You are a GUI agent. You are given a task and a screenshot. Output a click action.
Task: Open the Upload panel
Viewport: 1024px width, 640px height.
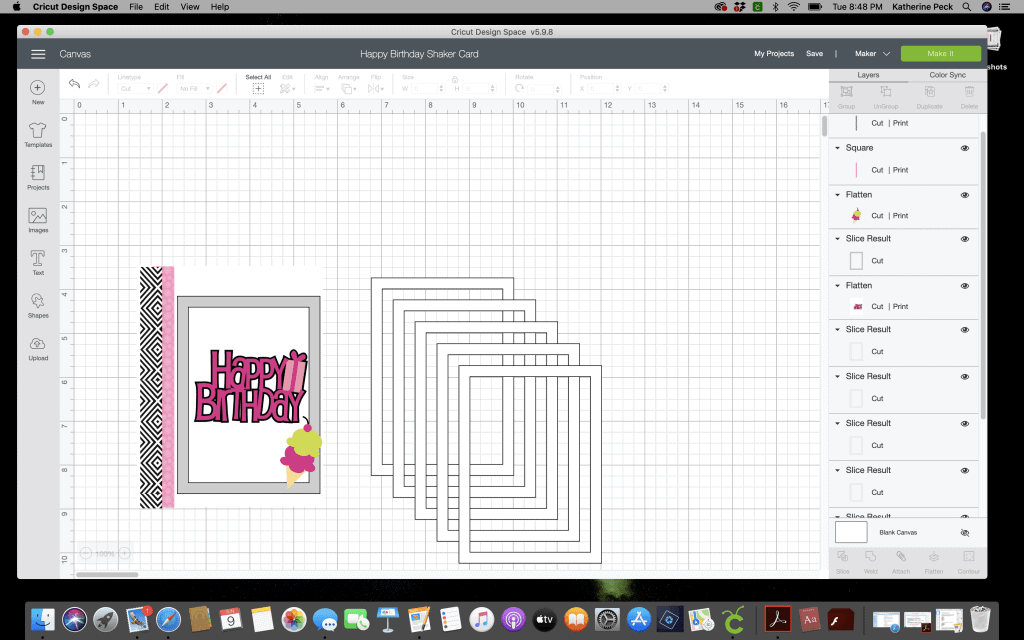pos(38,348)
